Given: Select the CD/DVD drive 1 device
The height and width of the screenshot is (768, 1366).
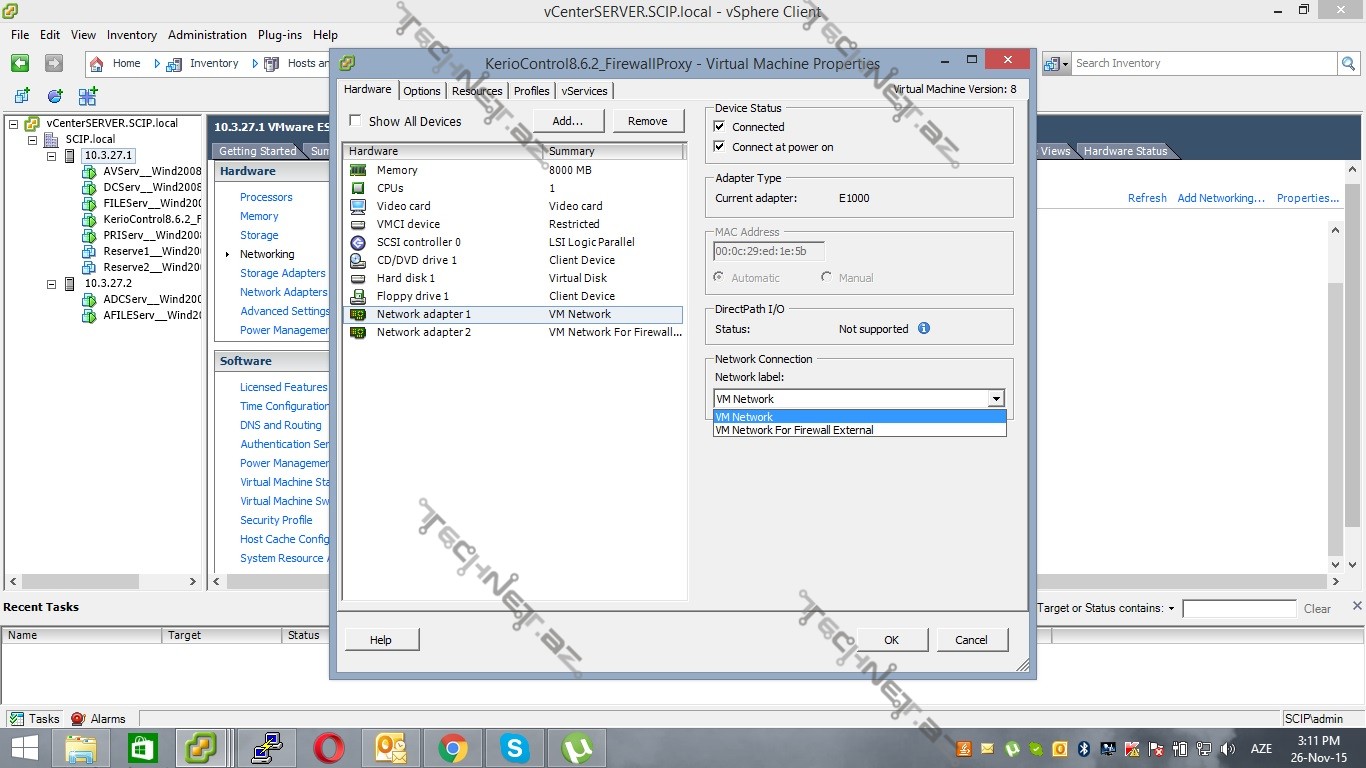Looking at the screenshot, I should click(x=416, y=260).
